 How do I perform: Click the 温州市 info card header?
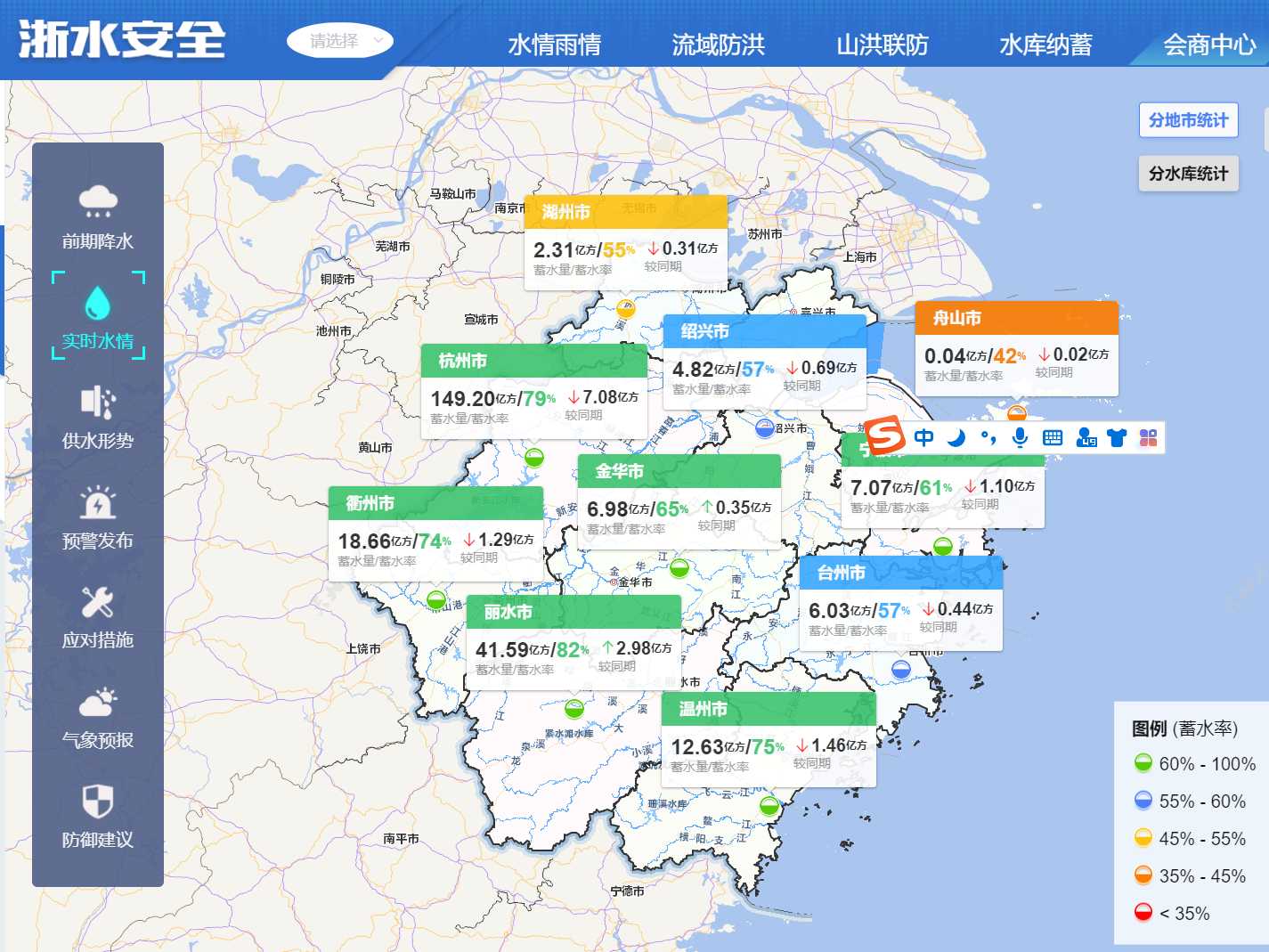[769, 709]
